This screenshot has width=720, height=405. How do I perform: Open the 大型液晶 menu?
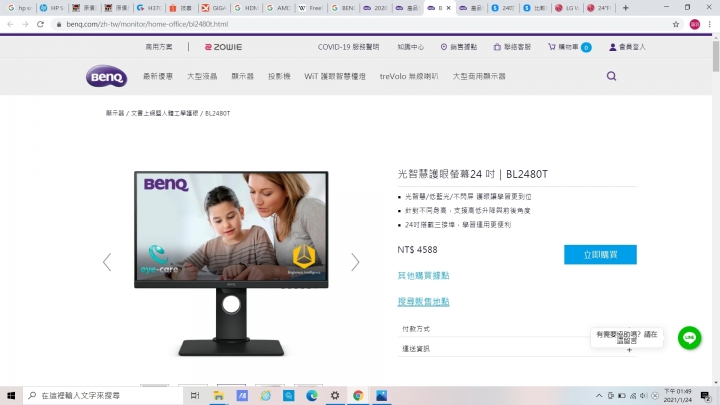[202, 76]
